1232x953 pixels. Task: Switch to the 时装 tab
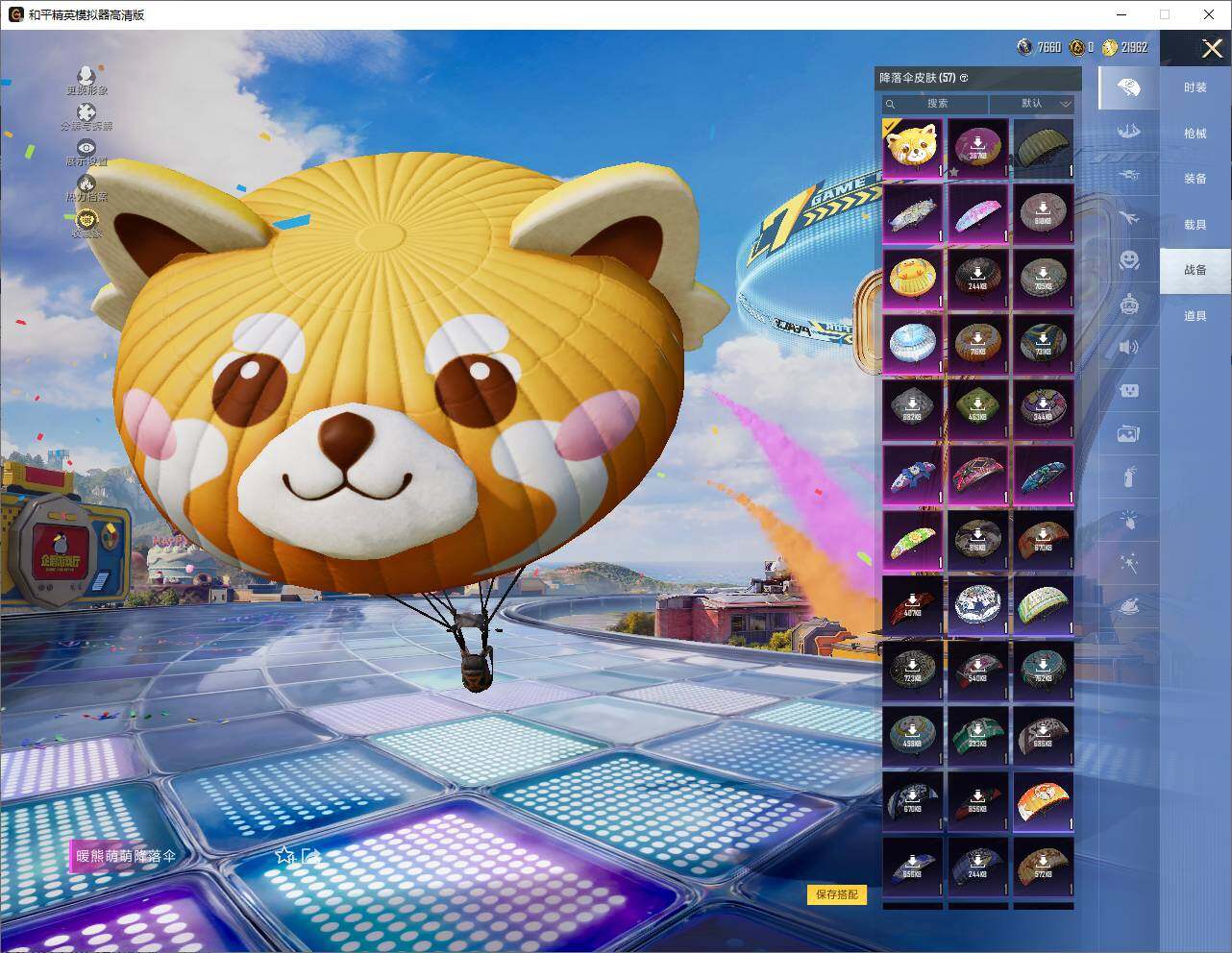pos(1195,87)
